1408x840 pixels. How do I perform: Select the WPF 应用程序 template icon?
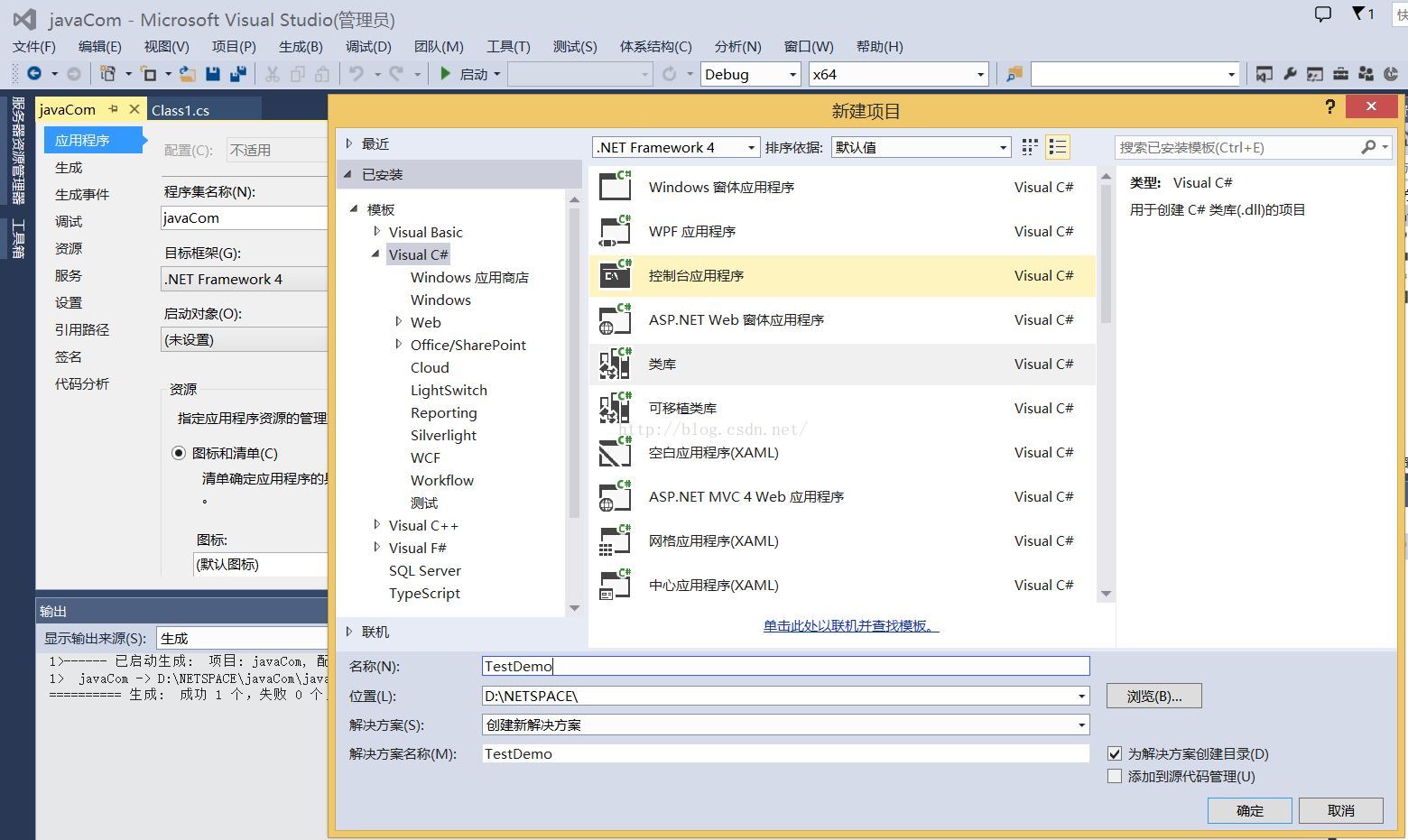click(x=616, y=231)
